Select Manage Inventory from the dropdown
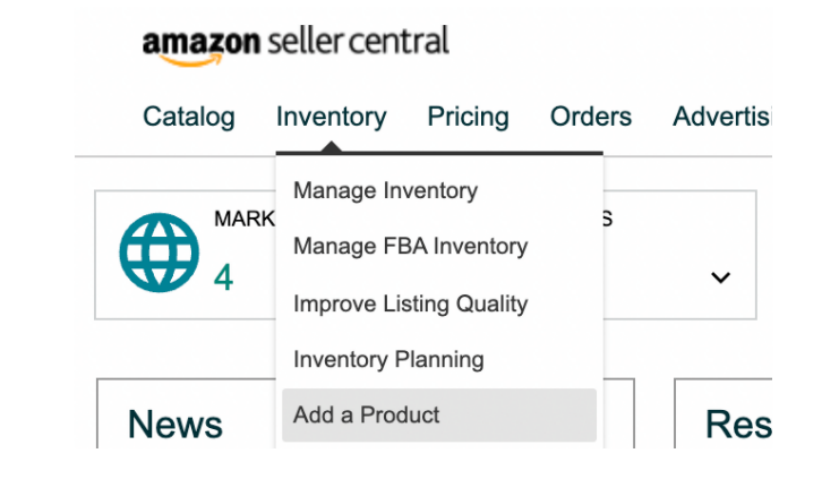The width and height of the screenshot is (822, 479). click(385, 190)
